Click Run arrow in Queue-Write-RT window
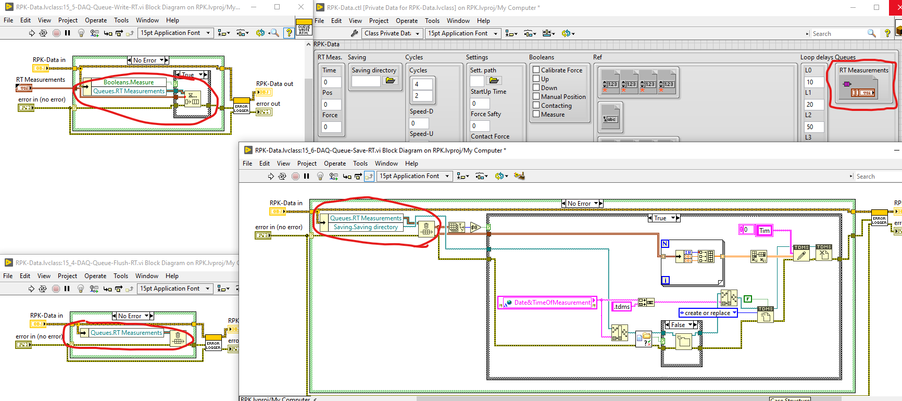The image size is (902, 401). pos(33,33)
